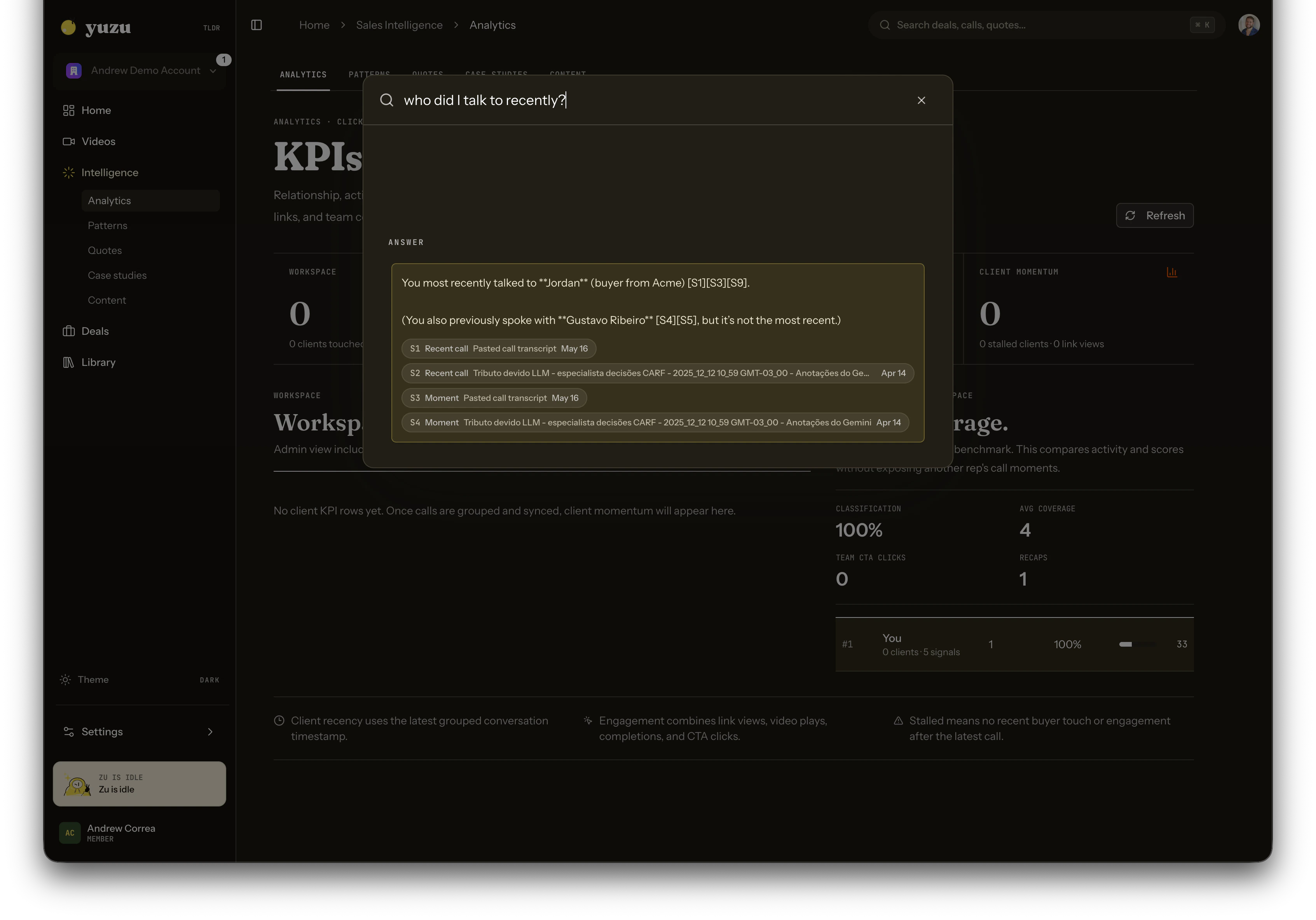The width and height of the screenshot is (1316, 920).
Task: Click the search icon in the top bar
Action: pos(885,24)
